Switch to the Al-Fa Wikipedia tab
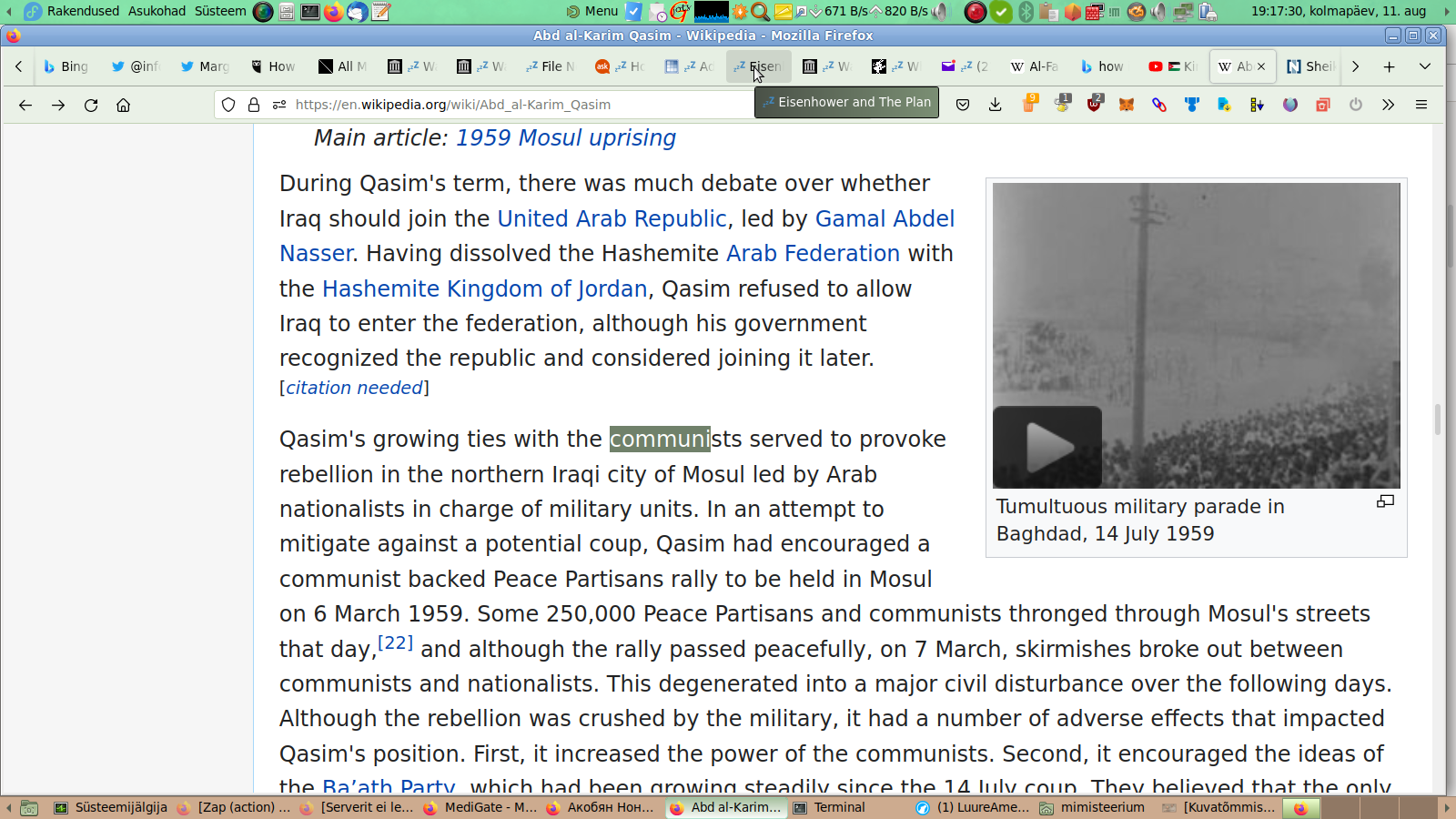Viewport: 1456px width, 819px height. pyautogui.click(x=1035, y=66)
